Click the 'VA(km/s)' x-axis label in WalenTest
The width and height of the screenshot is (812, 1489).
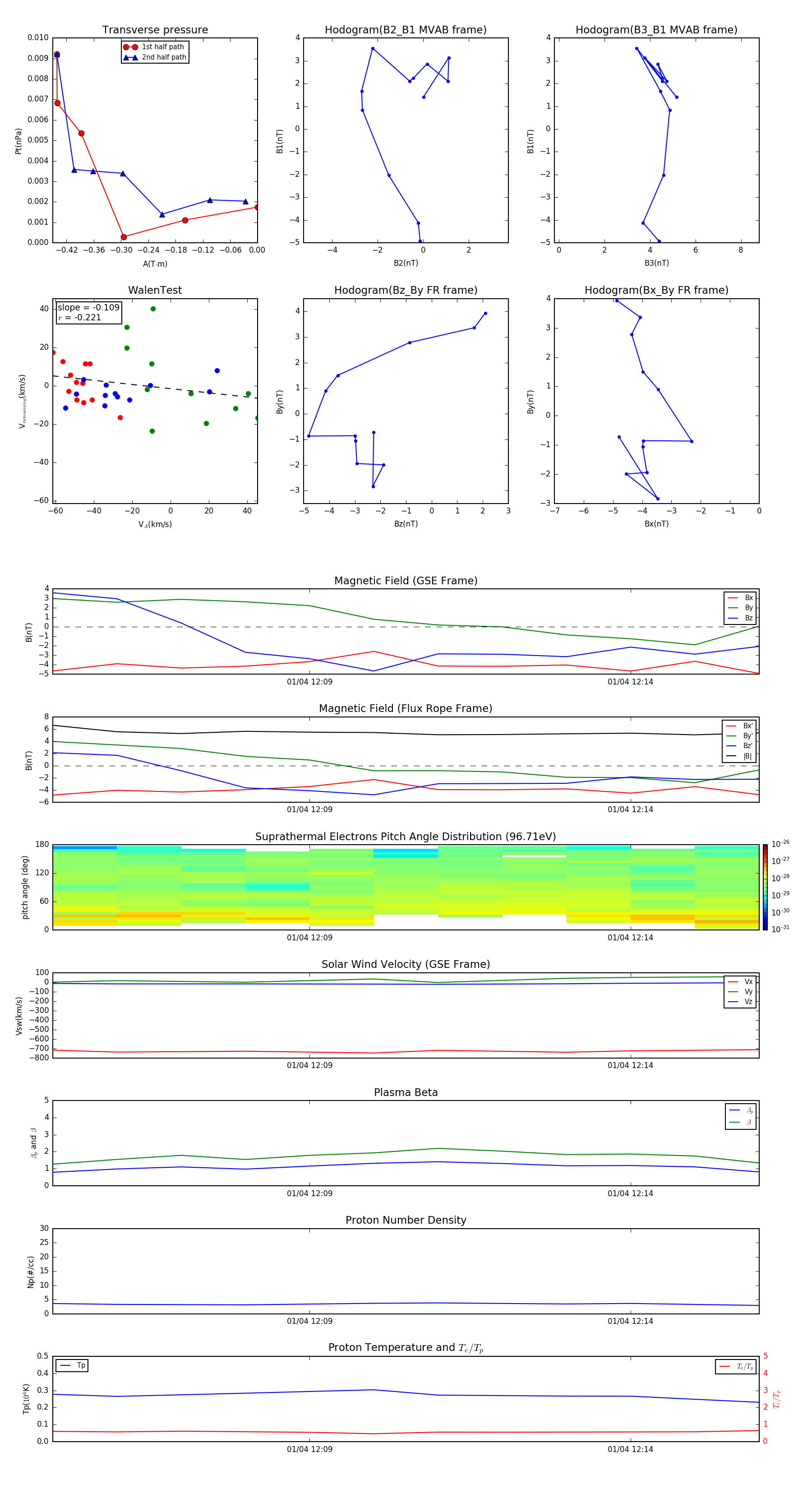155,524
